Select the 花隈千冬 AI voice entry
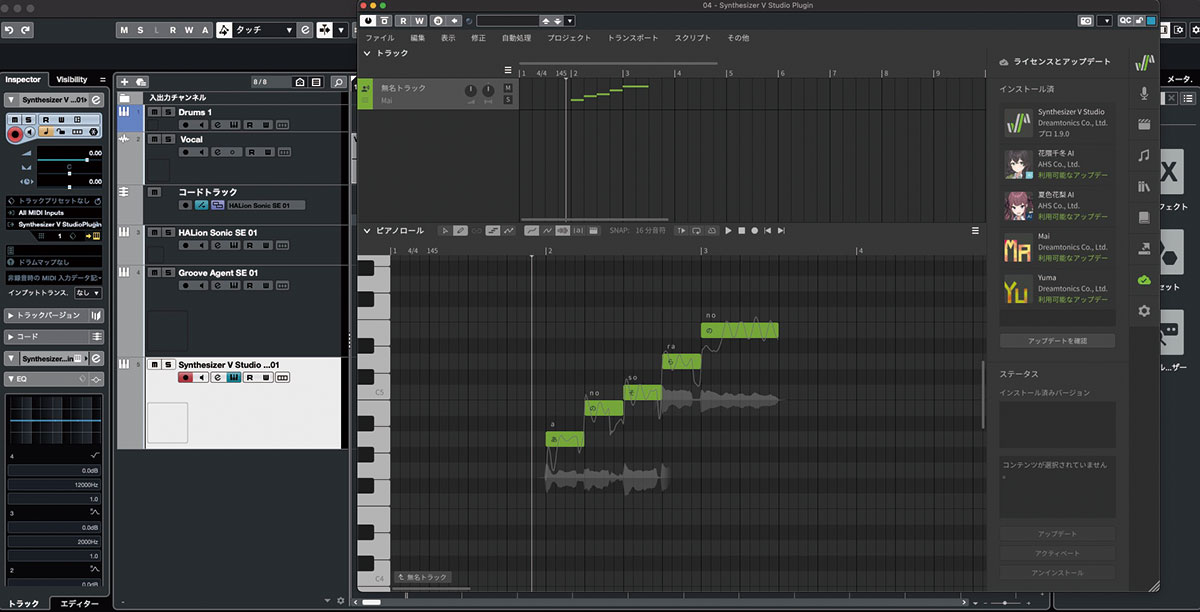 tap(1057, 163)
